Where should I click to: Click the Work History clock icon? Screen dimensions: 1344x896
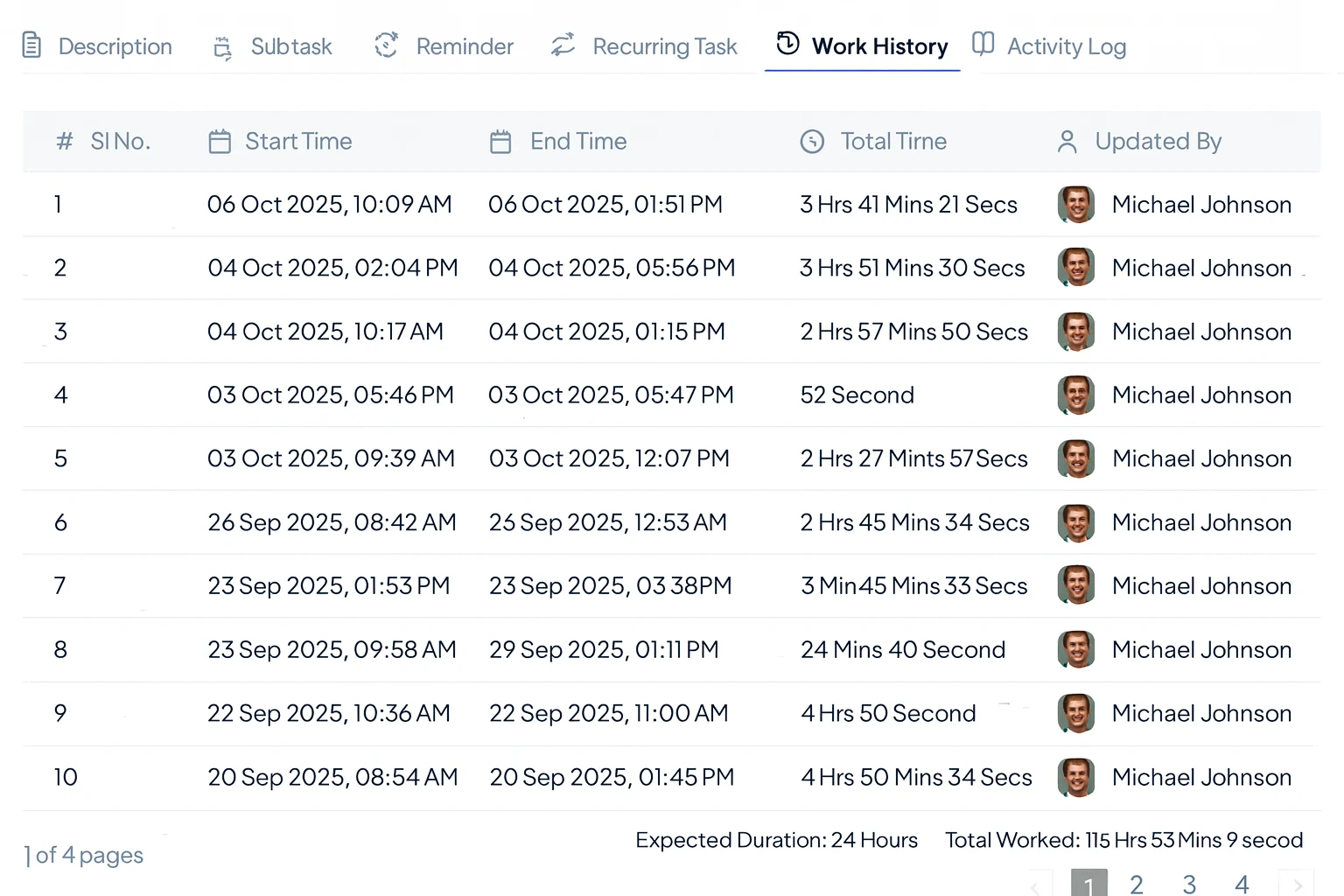787,43
